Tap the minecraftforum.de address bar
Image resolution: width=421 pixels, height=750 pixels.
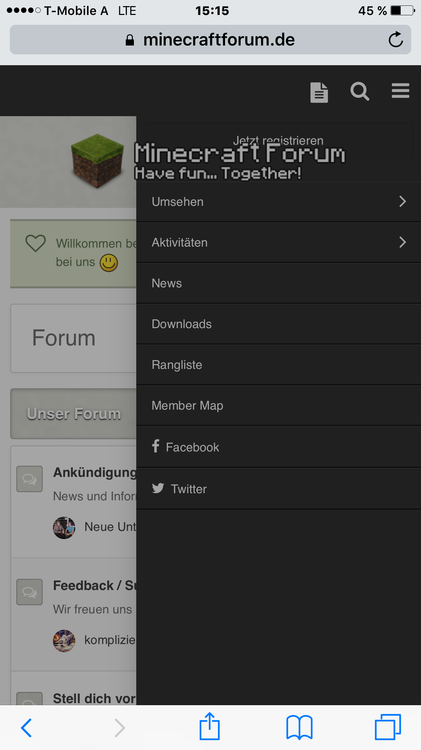click(210, 40)
